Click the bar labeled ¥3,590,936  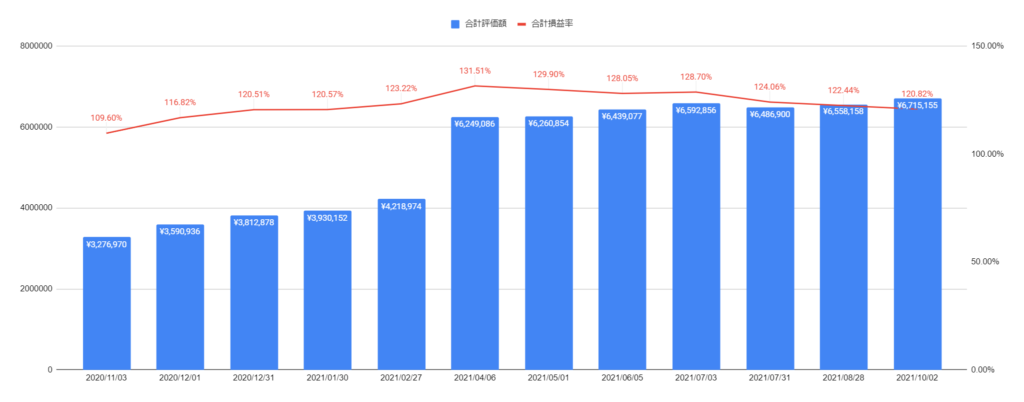point(180,297)
